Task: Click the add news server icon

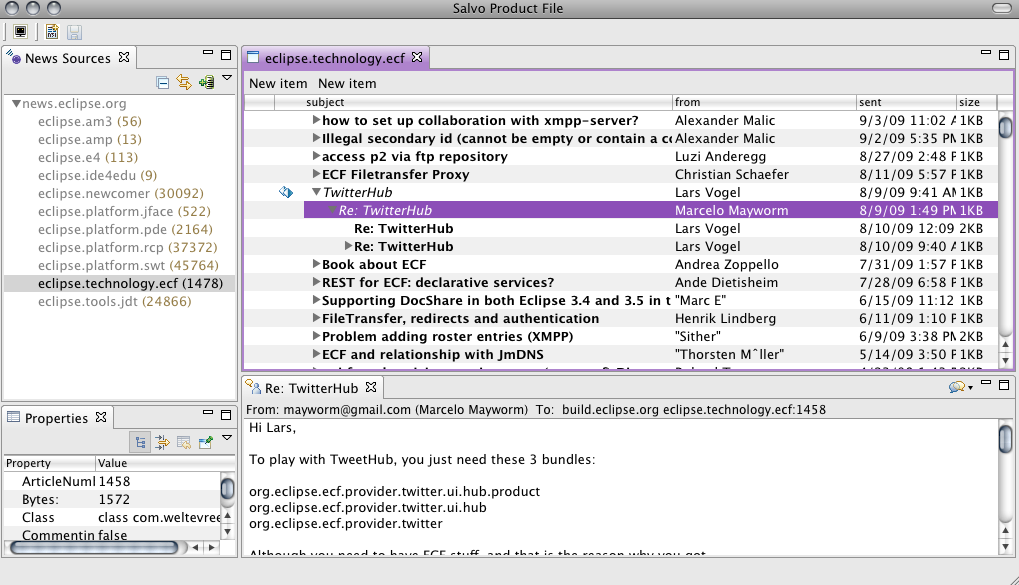Action: tap(206, 82)
